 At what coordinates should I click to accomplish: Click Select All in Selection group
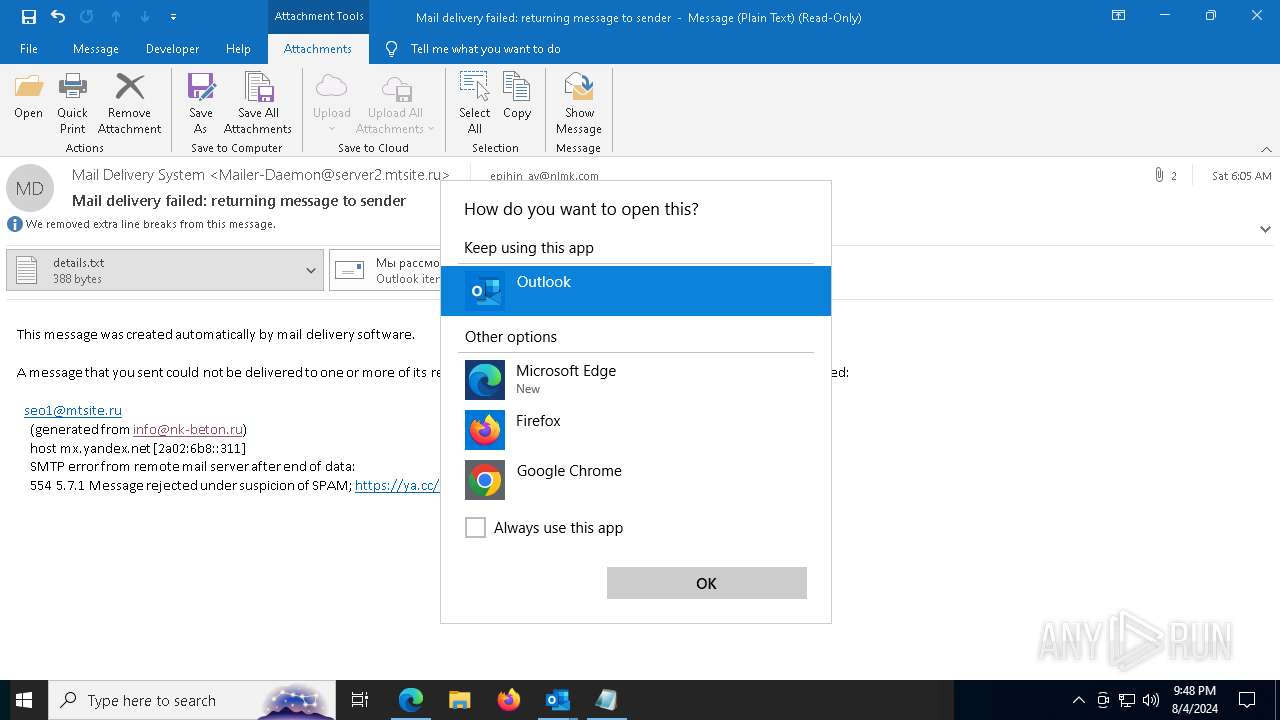tap(474, 104)
